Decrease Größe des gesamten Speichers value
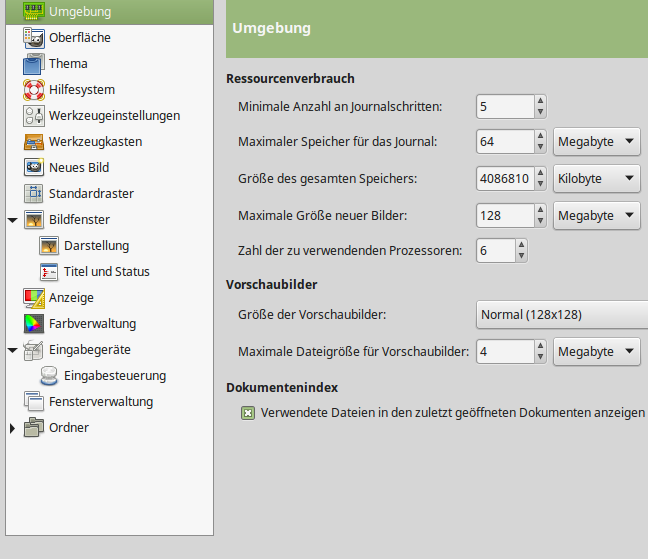The width and height of the screenshot is (648, 559). point(540,184)
